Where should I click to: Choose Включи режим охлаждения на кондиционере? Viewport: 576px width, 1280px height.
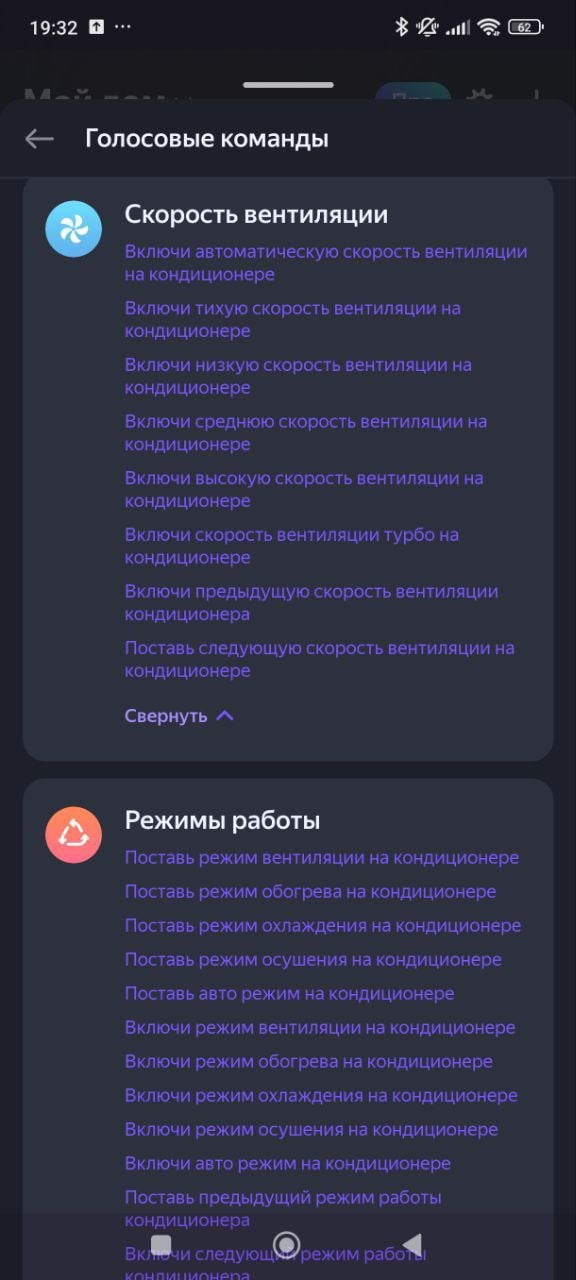click(321, 1096)
